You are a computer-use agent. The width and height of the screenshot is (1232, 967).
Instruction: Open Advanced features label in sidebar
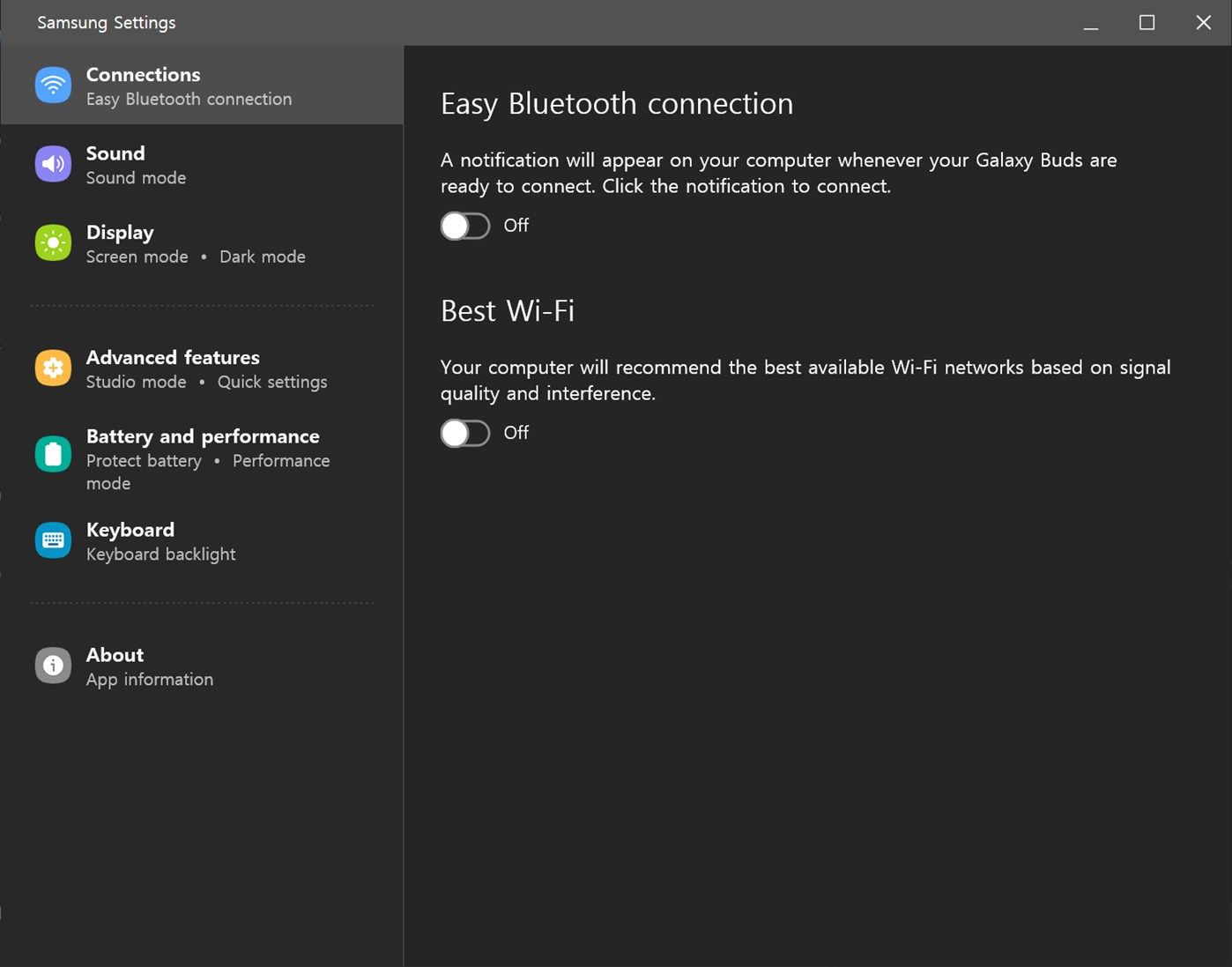click(x=173, y=358)
